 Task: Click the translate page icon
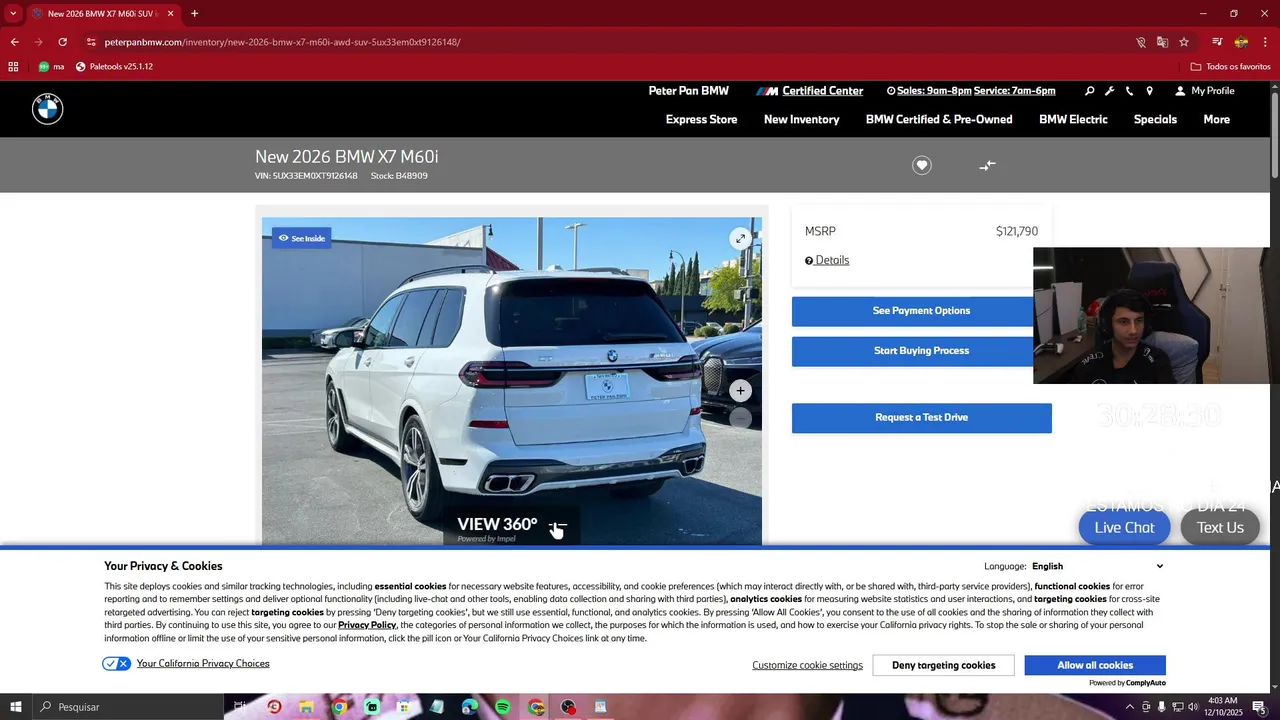tap(1162, 42)
